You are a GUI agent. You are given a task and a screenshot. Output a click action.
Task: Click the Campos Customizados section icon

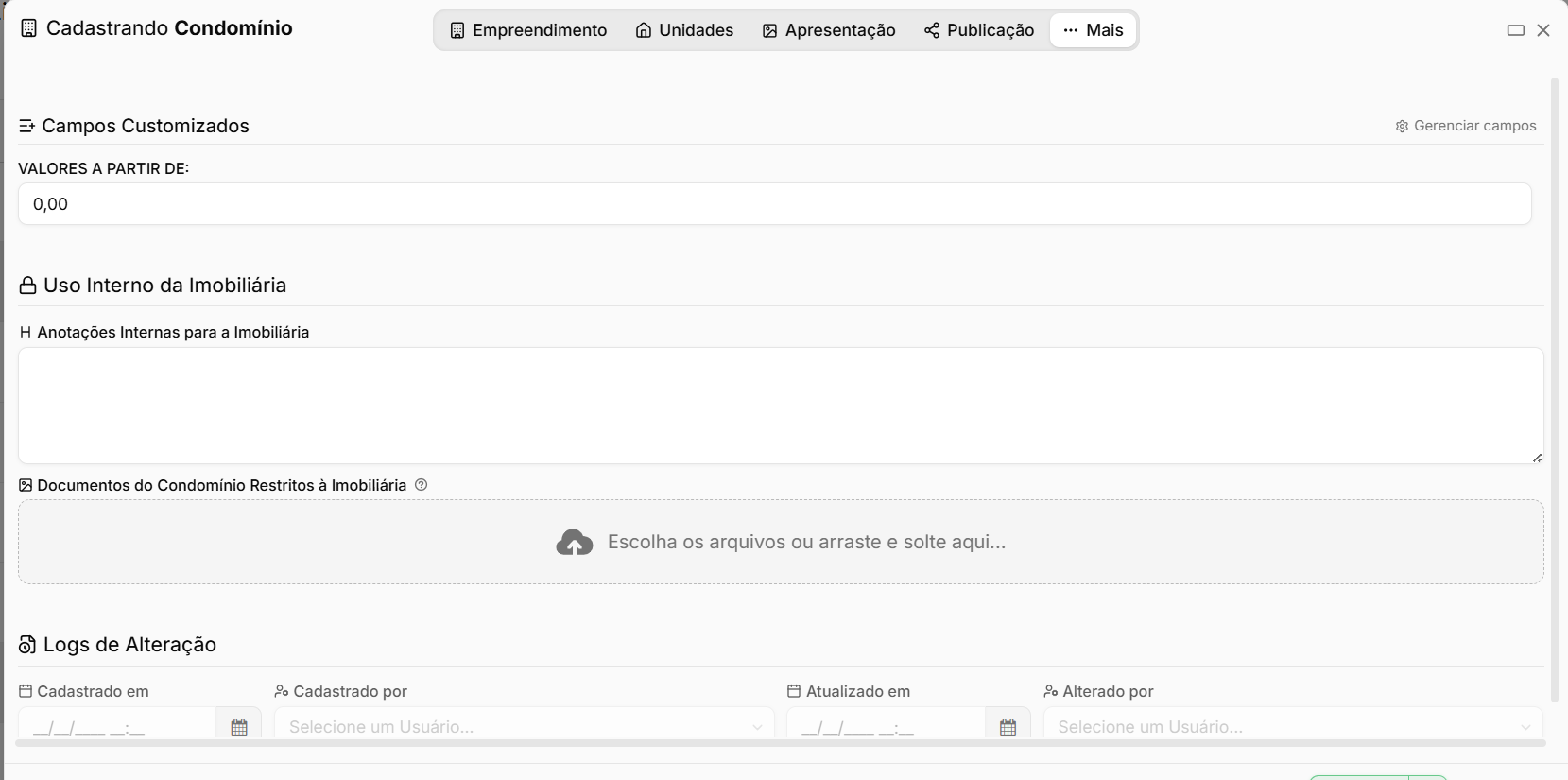[26, 126]
